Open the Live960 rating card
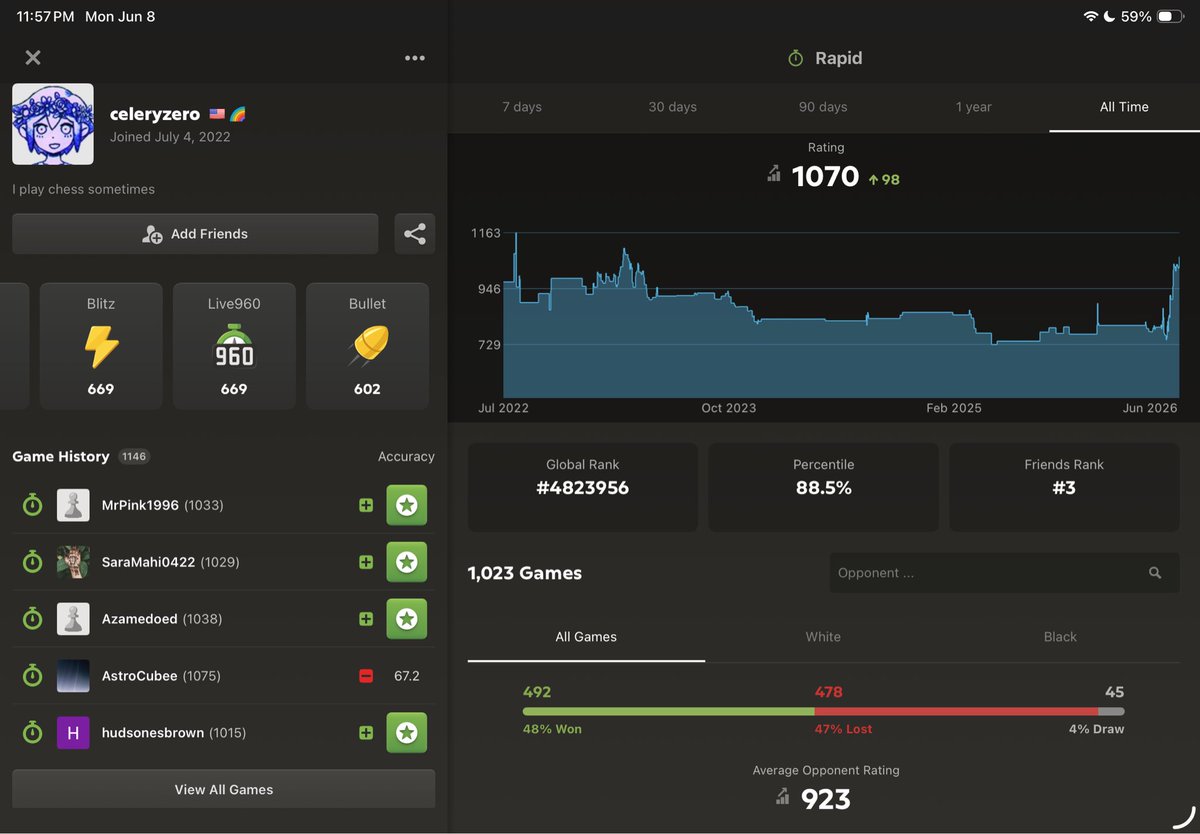Screen dimensions: 1200x834 click(x=234, y=346)
